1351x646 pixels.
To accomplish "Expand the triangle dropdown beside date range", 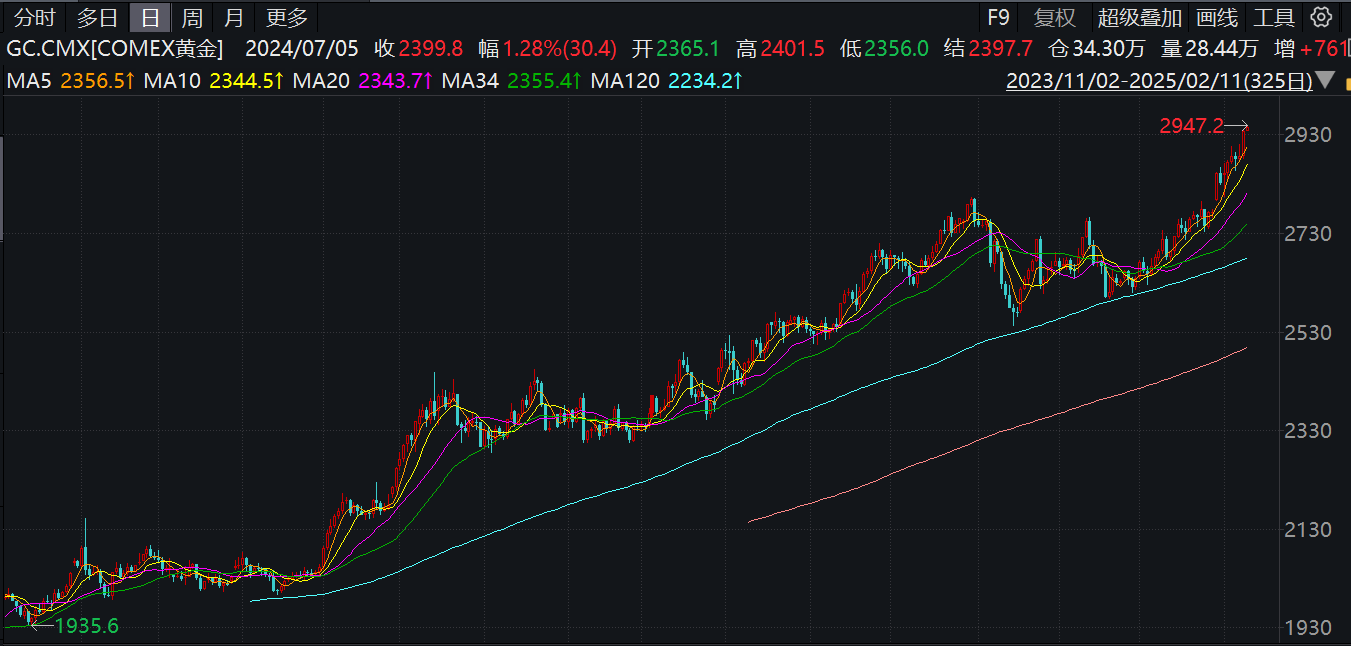I will pos(1327,81).
